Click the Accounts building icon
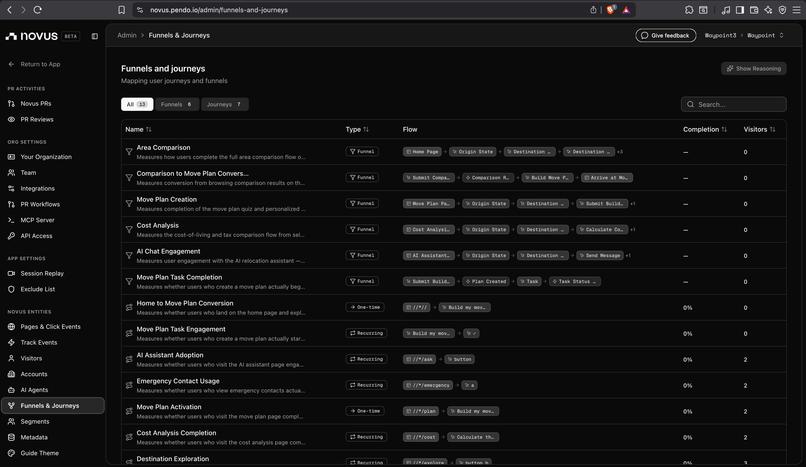806x467 pixels. pos(11,374)
